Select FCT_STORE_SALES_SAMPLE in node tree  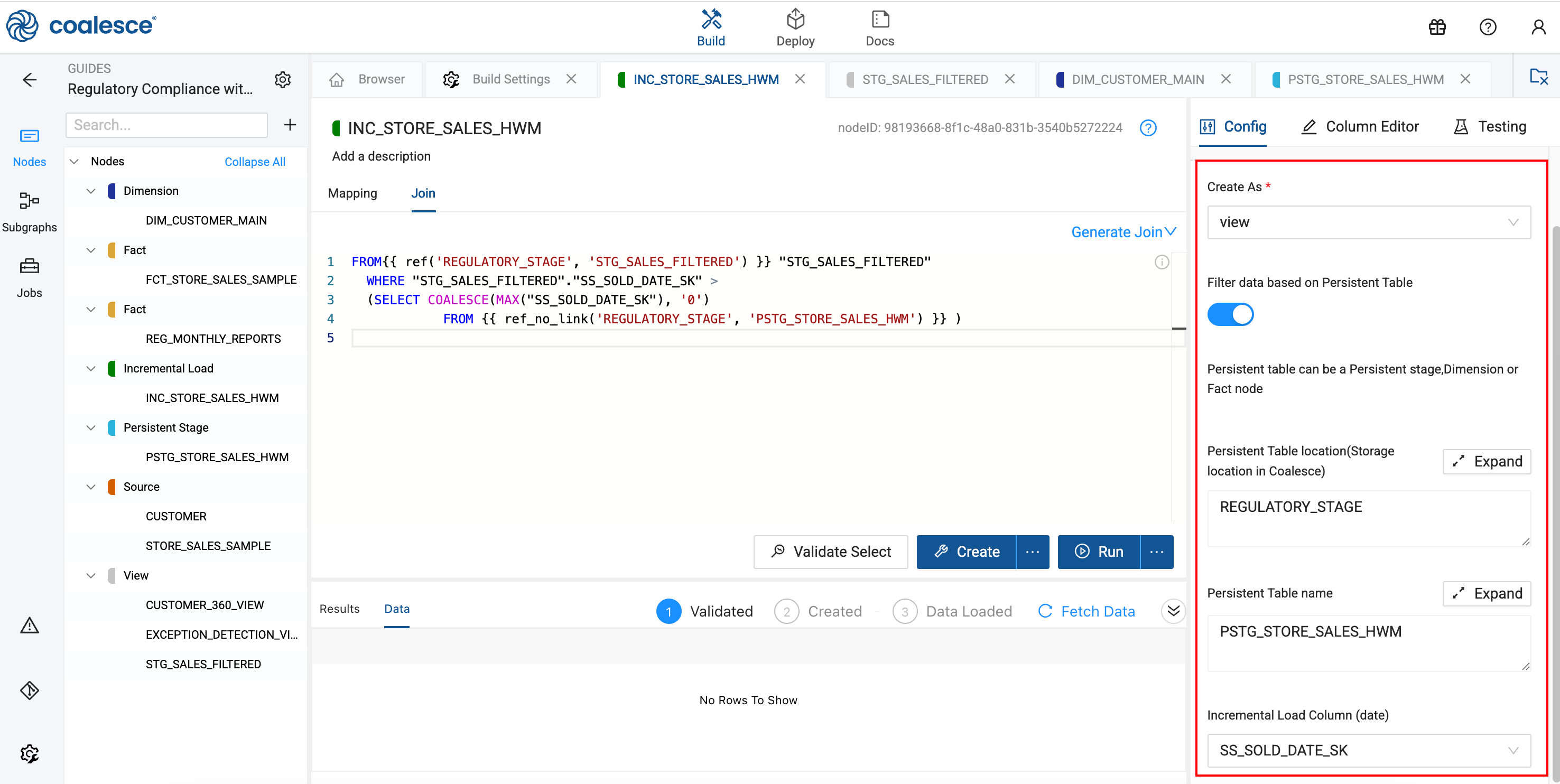point(221,279)
